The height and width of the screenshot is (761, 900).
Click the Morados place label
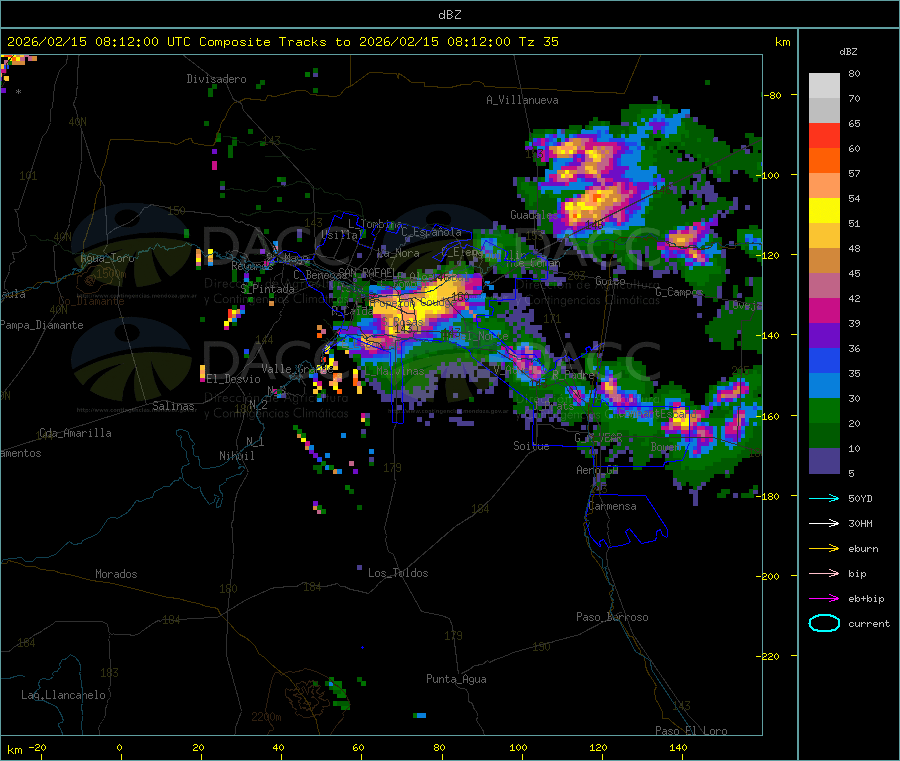point(116,574)
